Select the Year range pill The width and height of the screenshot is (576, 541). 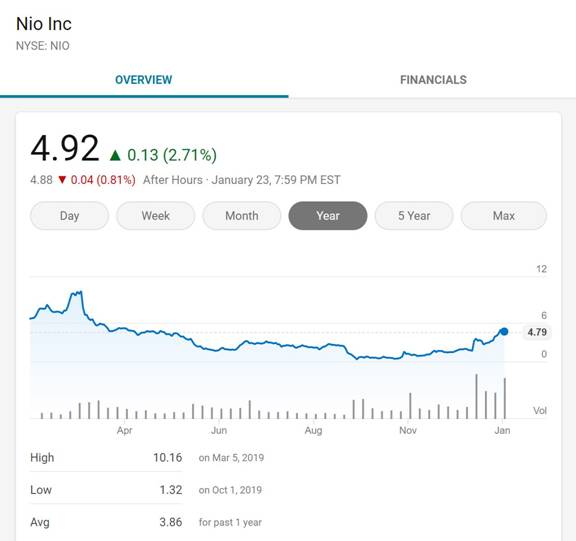click(x=328, y=216)
